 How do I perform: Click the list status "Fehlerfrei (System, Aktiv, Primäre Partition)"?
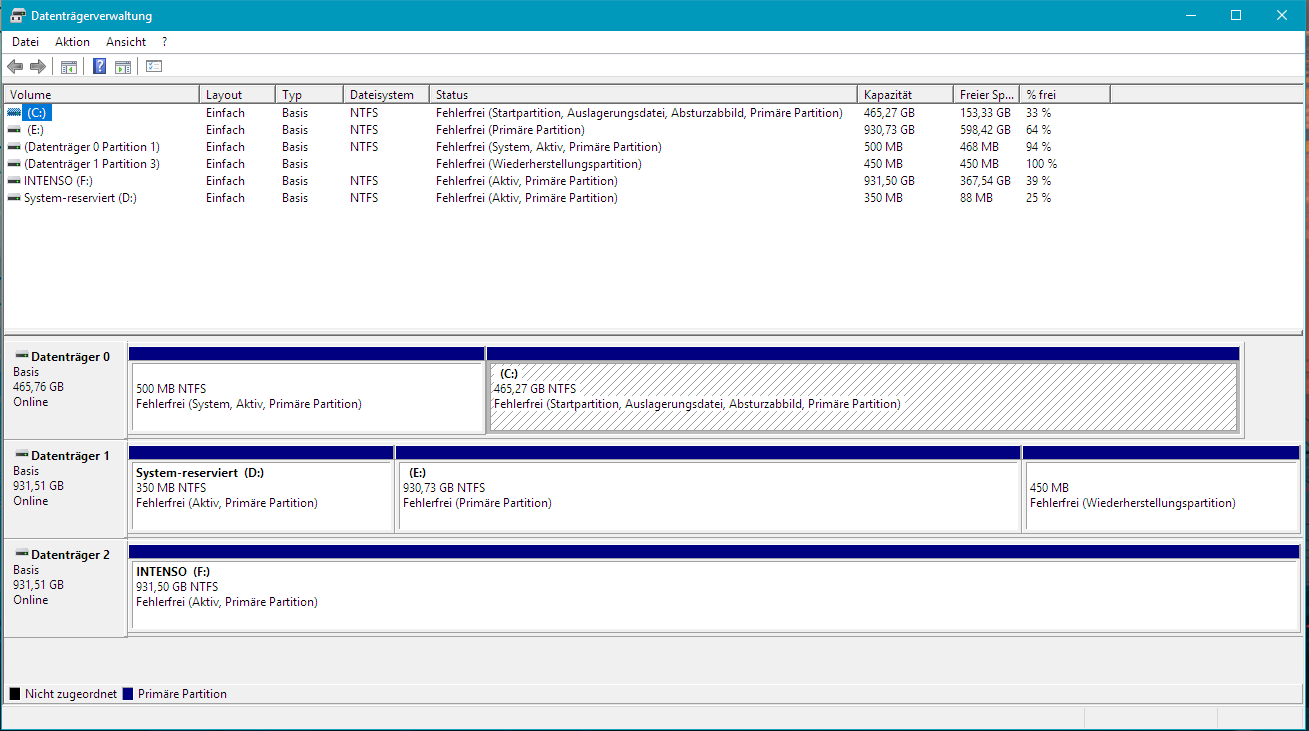point(548,147)
